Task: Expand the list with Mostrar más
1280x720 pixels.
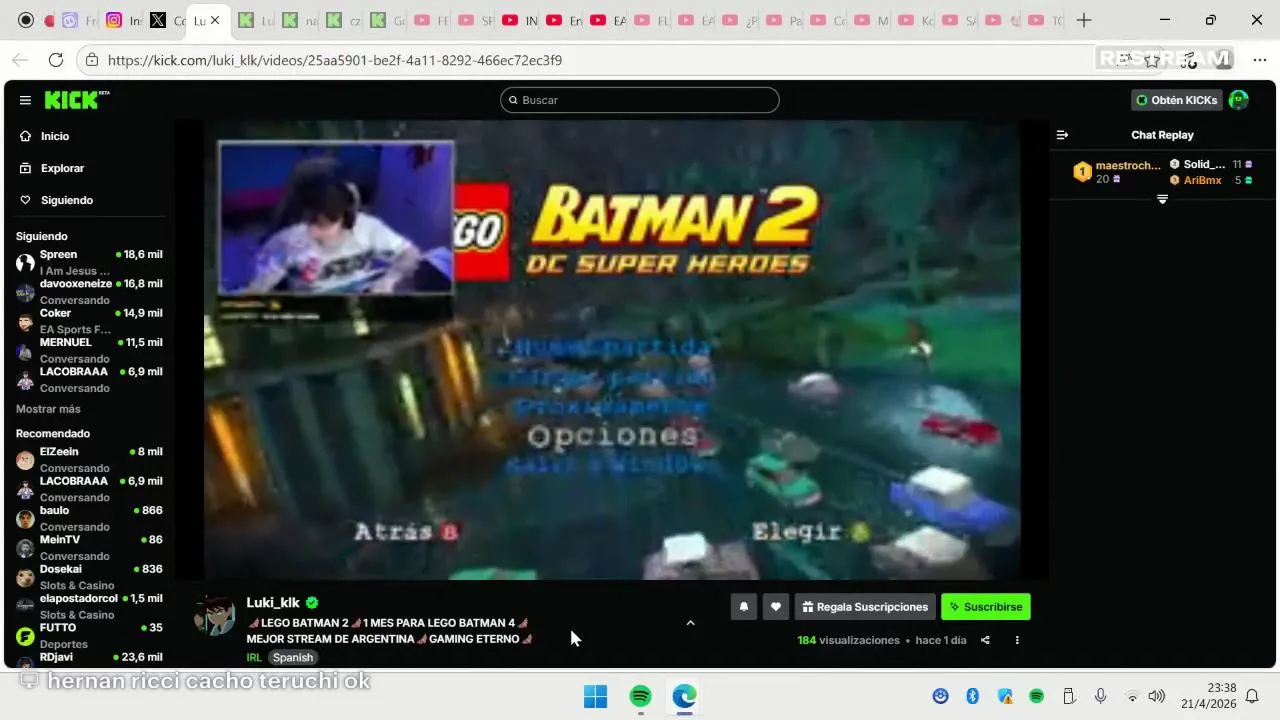Action: (x=48, y=409)
